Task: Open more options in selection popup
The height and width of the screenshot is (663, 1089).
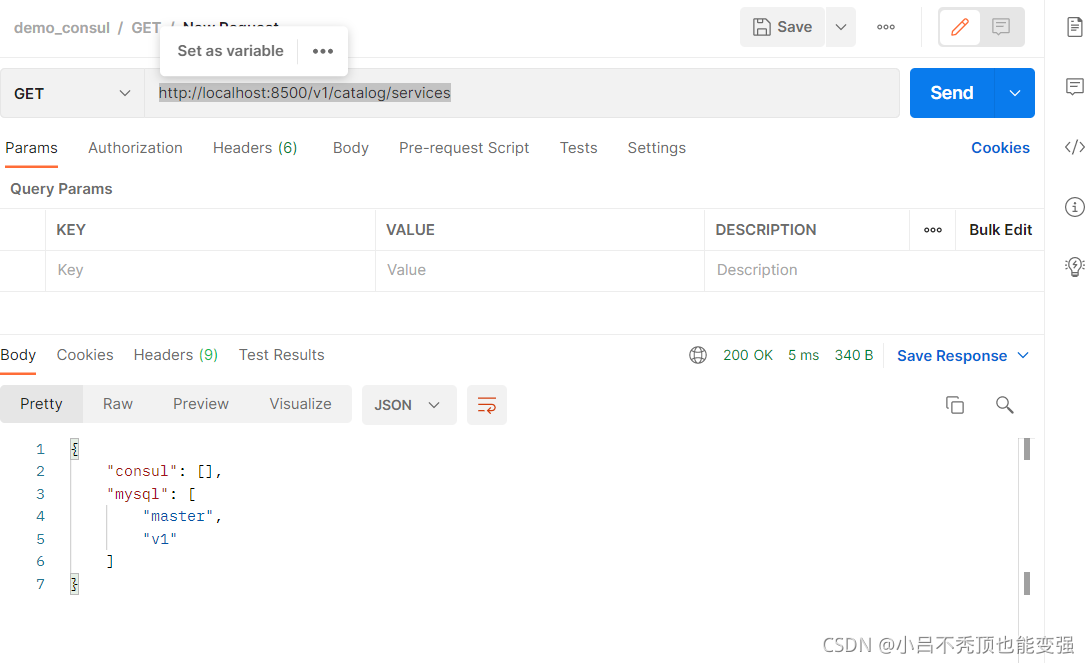Action: click(323, 51)
